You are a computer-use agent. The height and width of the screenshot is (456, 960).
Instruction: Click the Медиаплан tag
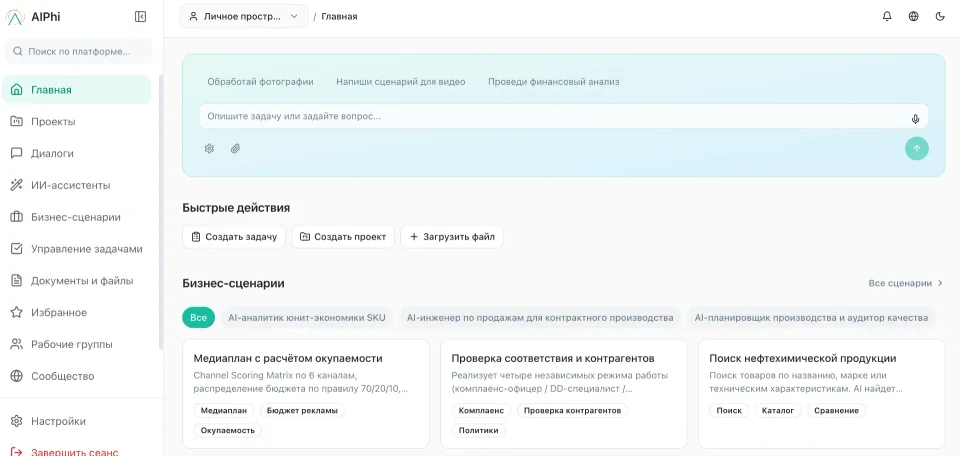(223, 411)
